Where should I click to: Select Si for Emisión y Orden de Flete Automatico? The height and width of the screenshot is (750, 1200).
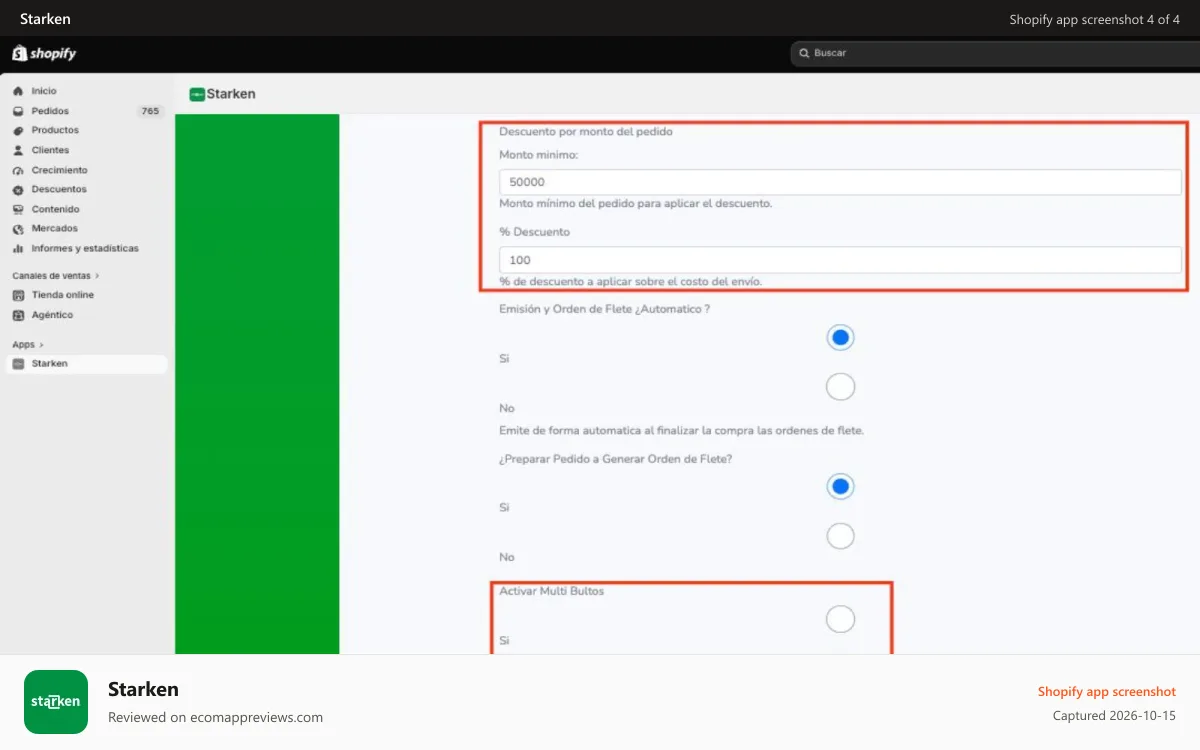pyautogui.click(x=840, y=338)
